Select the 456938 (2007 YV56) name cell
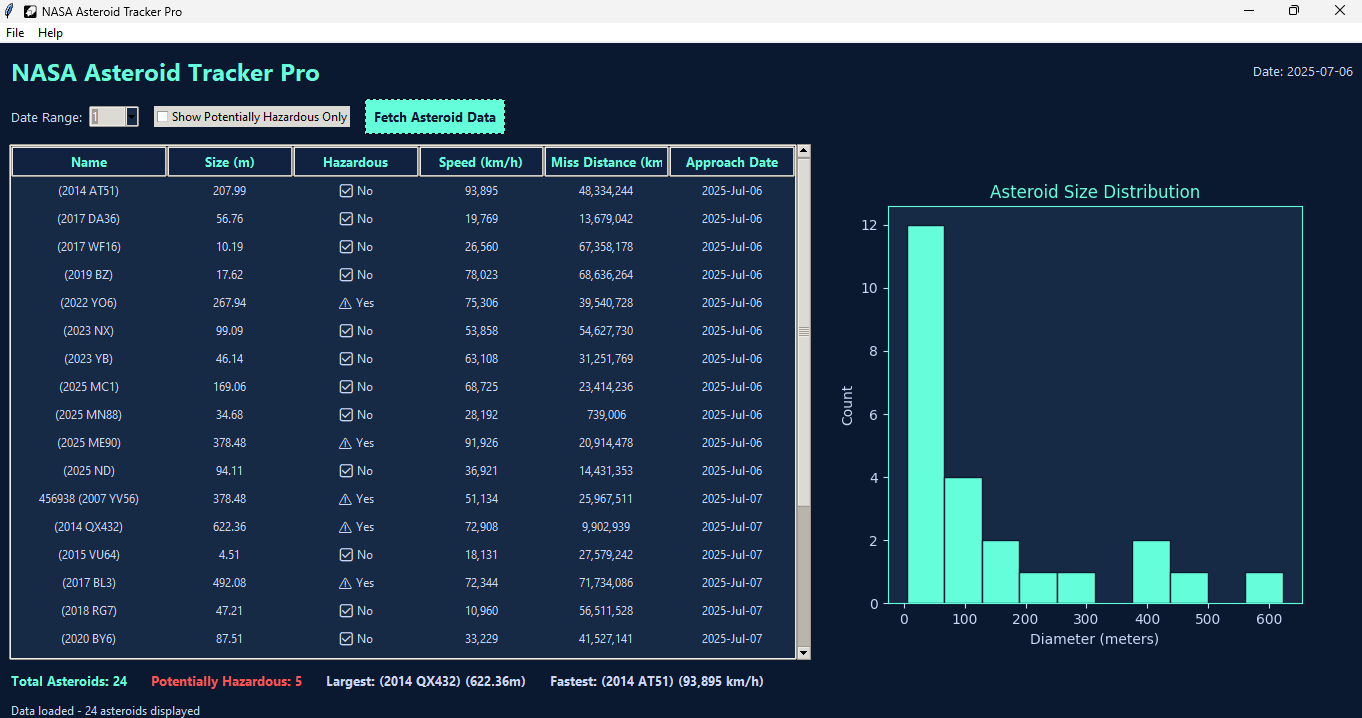Image resolution: width=1362 pixels, height=718 pixels. tap(89, 499)
